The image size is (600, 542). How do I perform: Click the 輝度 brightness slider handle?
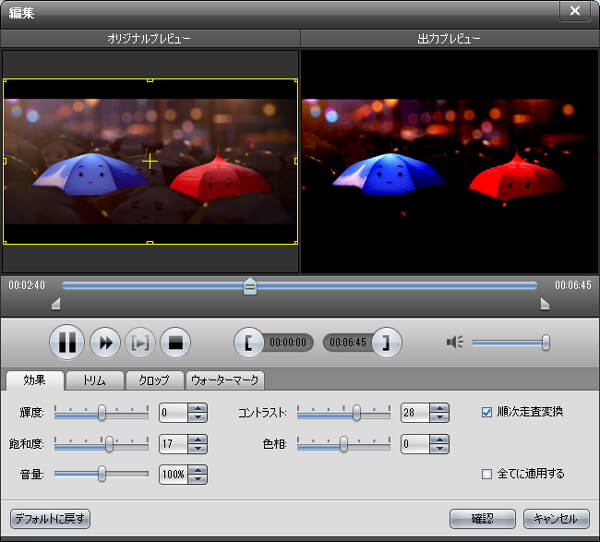[102, 413]
